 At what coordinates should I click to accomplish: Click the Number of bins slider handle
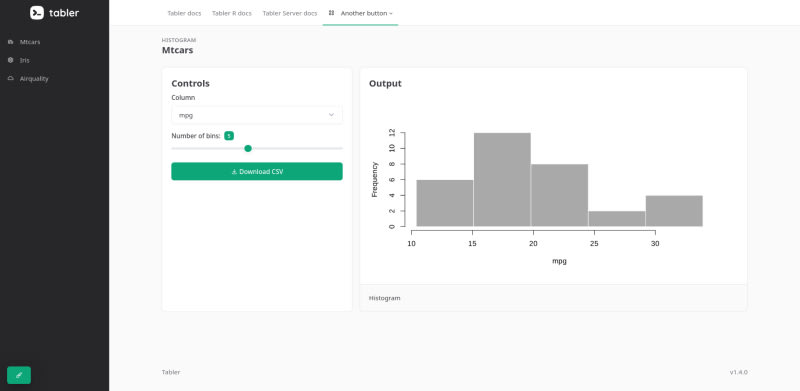(248, 149)
